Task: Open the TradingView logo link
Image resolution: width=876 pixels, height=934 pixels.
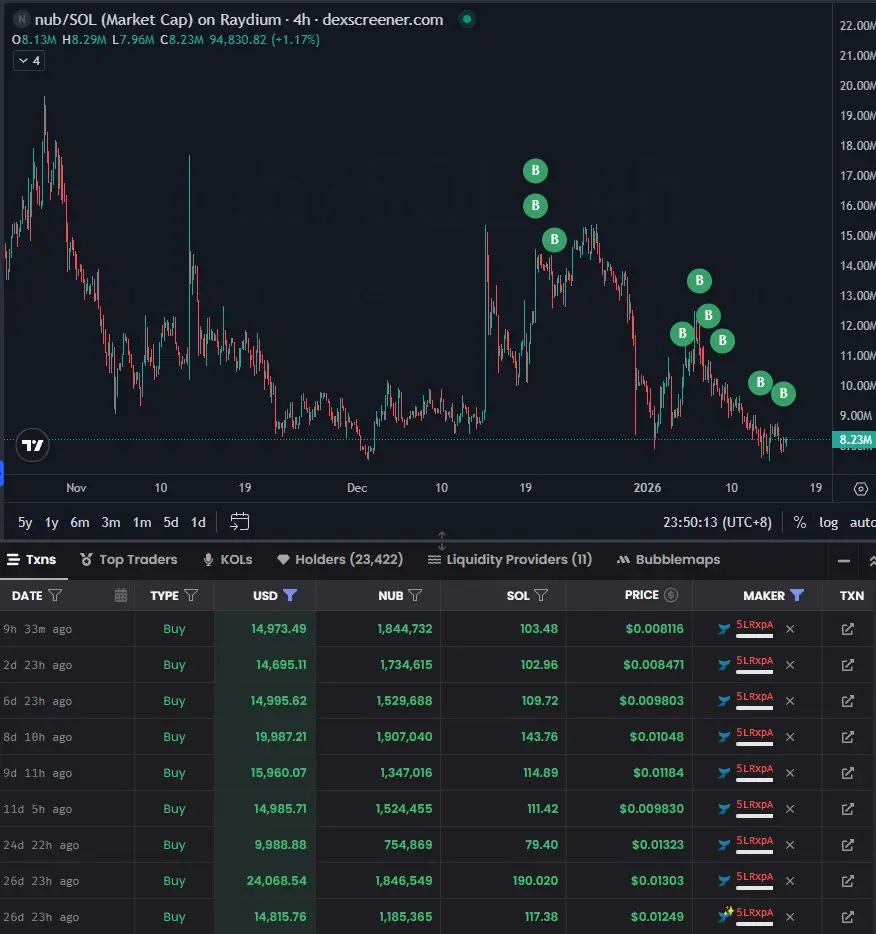Action: [32, 445]
